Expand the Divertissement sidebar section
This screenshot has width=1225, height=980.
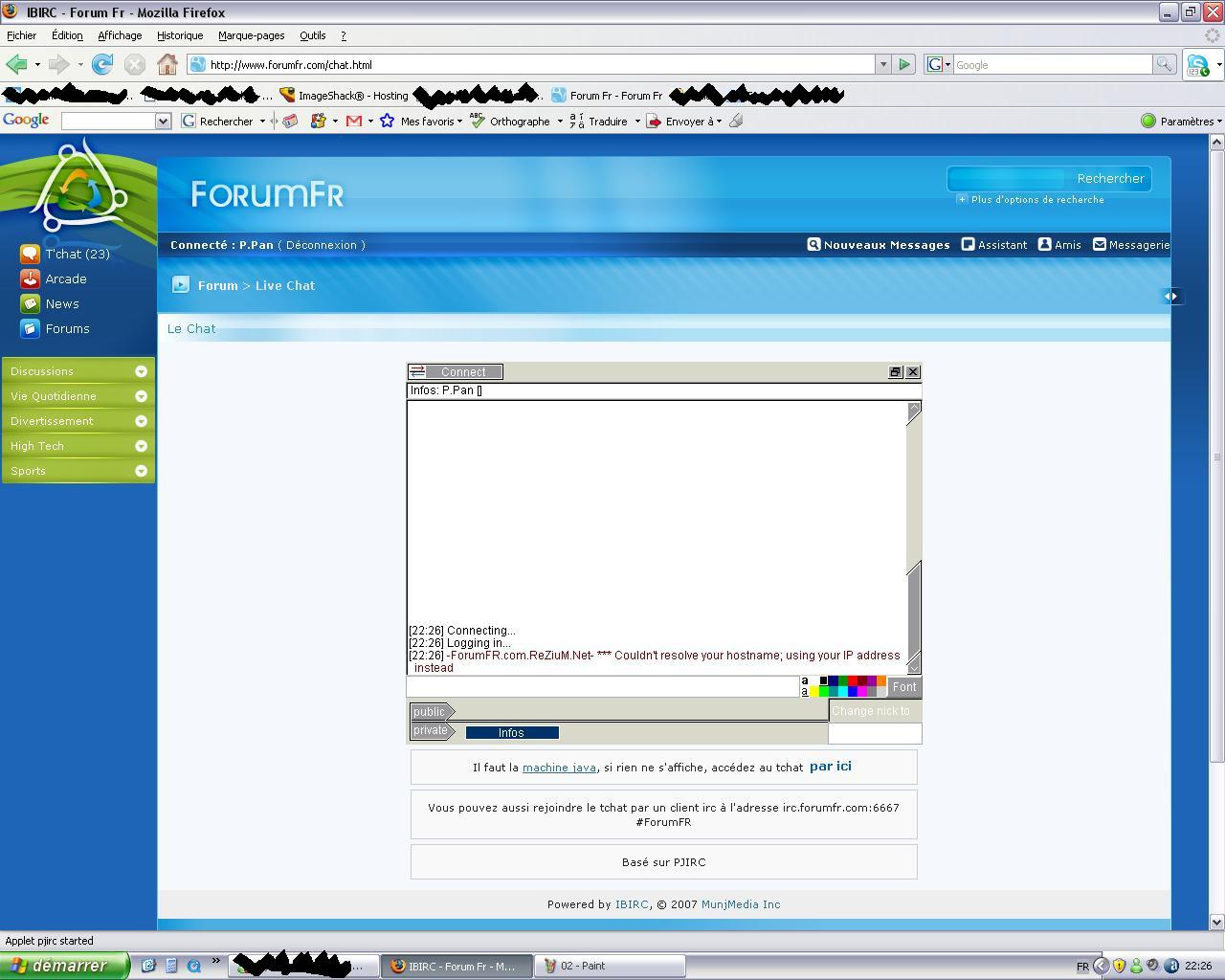(141, 421)
